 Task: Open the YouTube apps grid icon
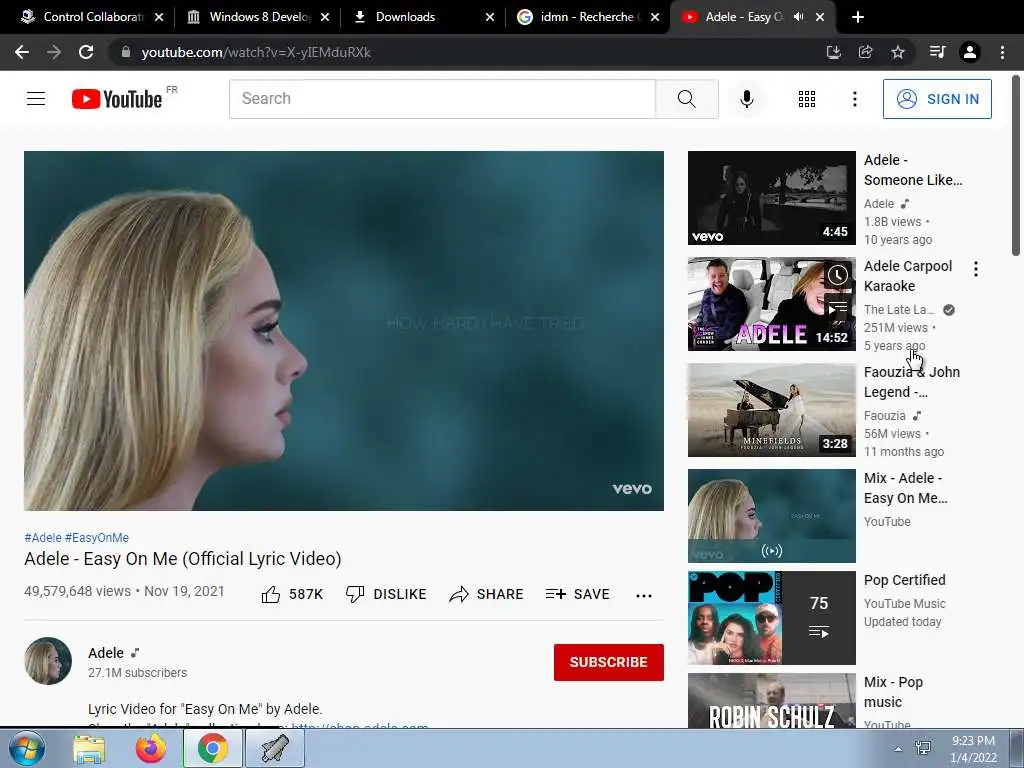[807, 99]
